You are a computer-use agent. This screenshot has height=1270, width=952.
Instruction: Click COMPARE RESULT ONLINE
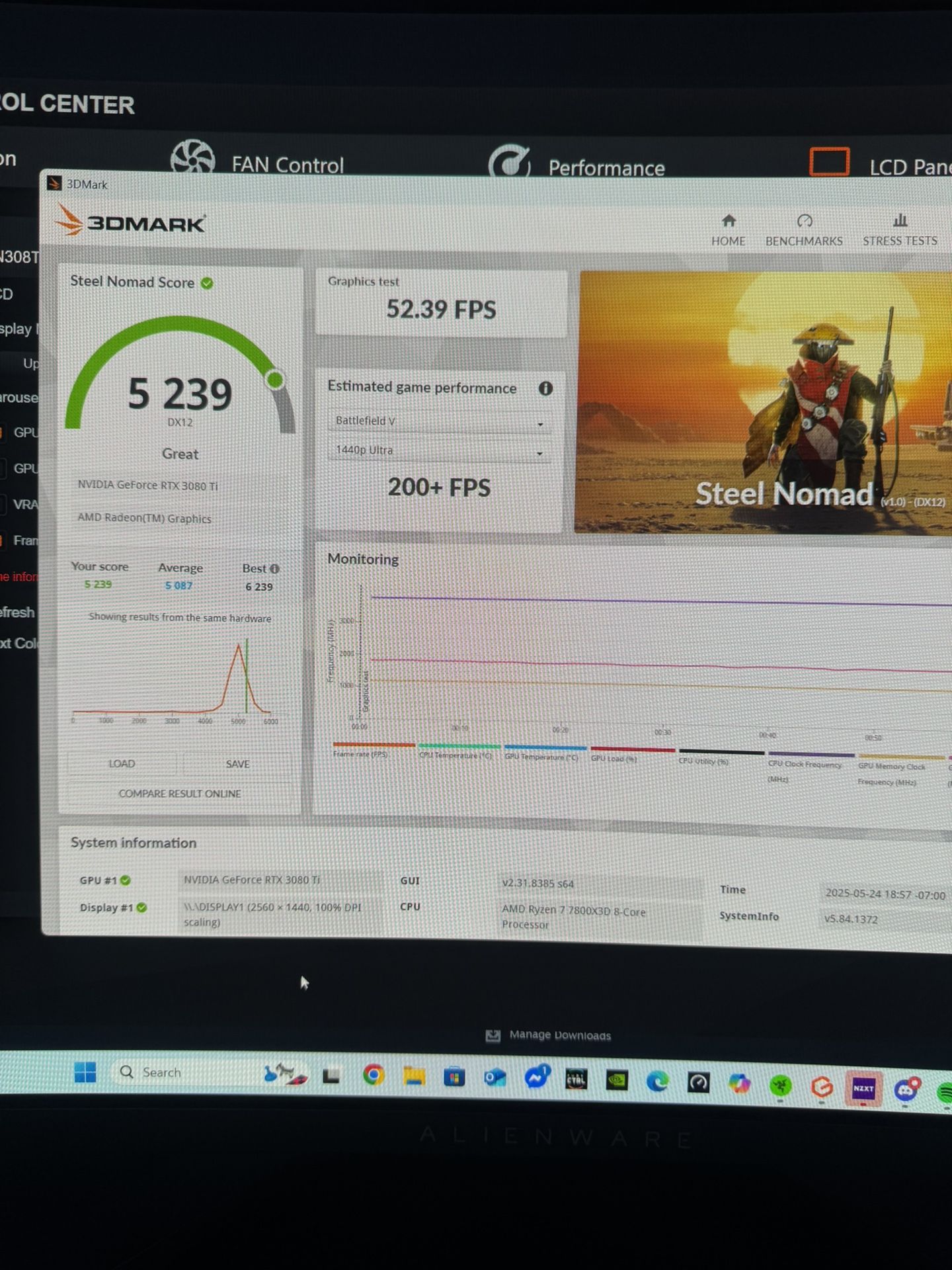tap(179, 793)
